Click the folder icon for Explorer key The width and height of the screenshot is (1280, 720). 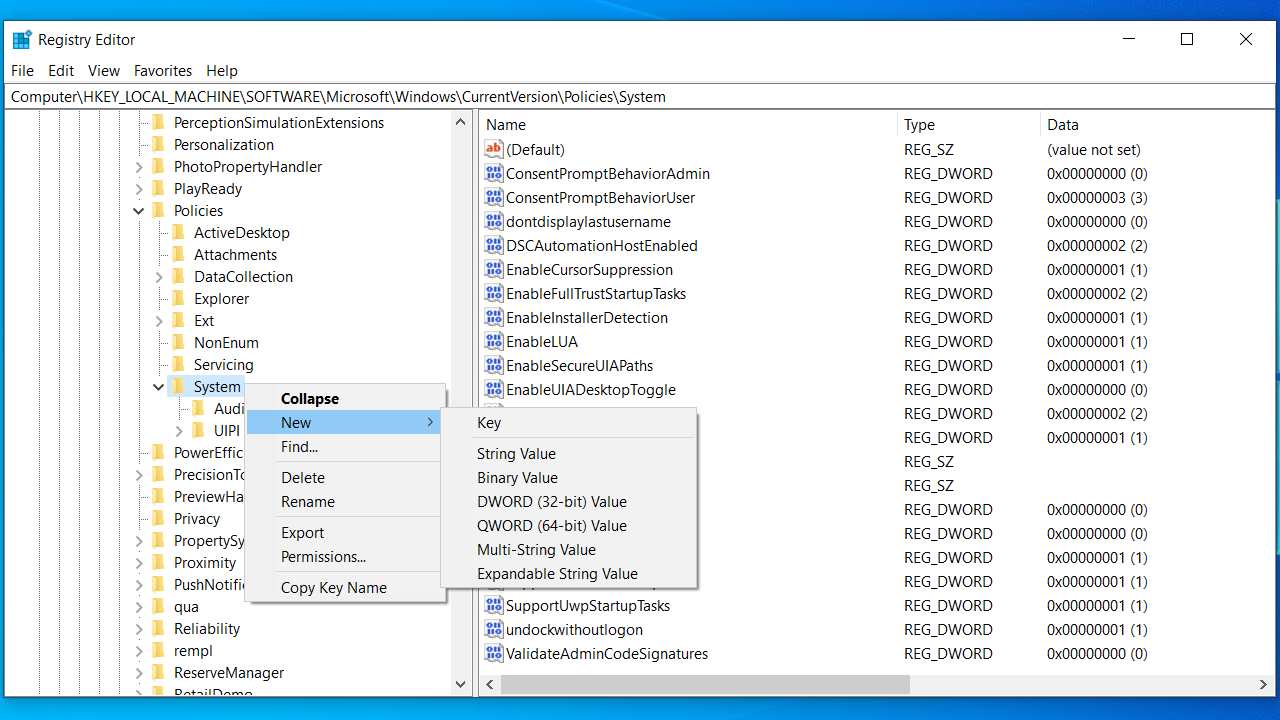click(178, 299)
